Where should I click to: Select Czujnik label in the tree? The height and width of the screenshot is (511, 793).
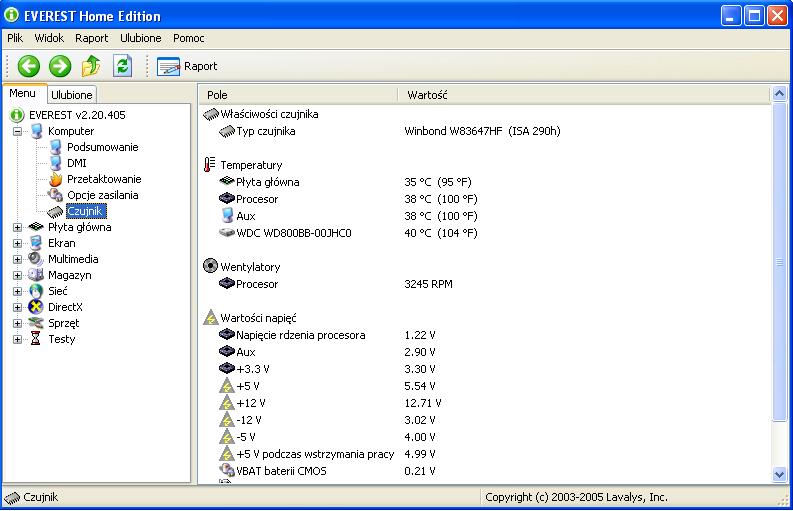[x=86, y=211]
